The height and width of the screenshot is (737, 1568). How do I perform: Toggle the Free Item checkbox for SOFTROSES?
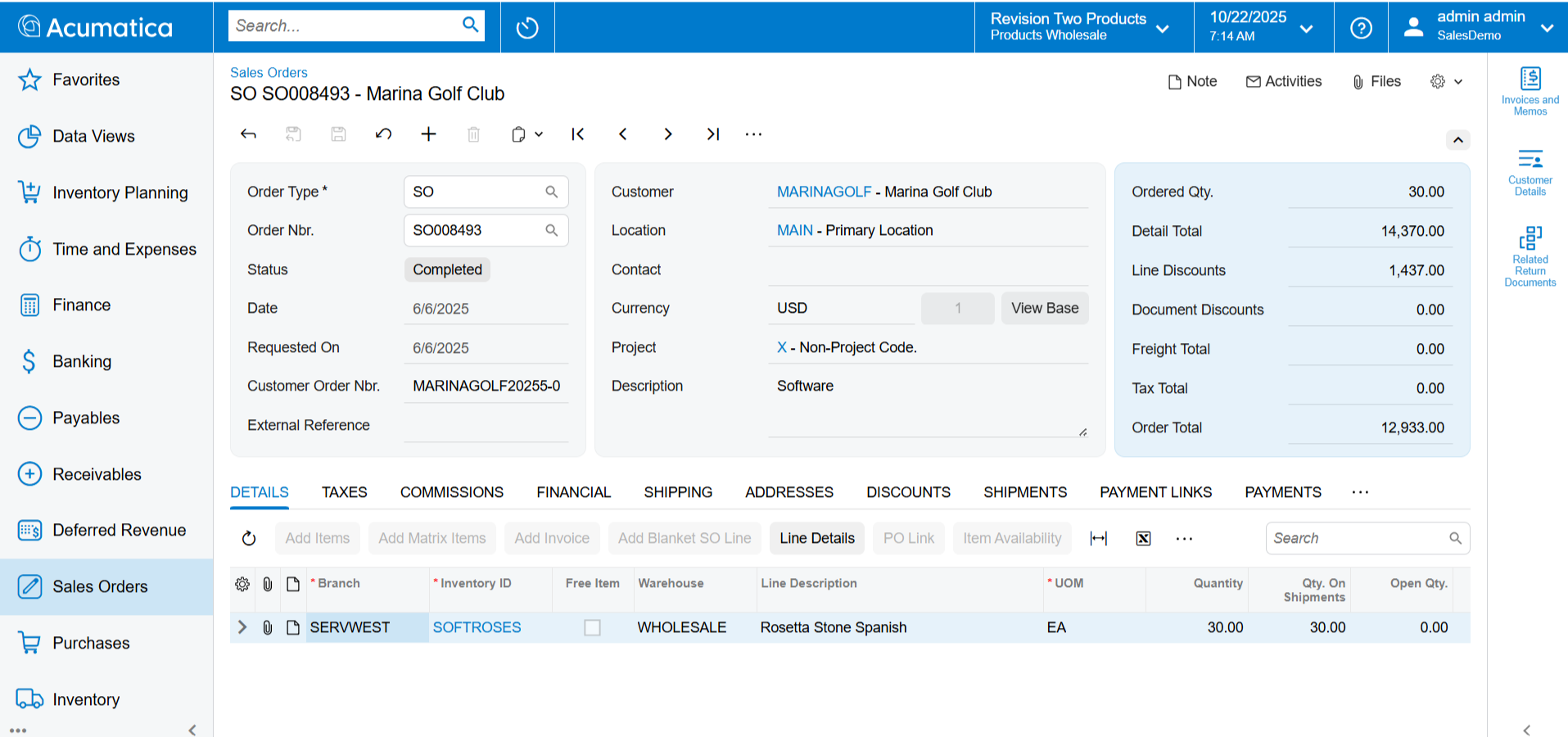592,627
